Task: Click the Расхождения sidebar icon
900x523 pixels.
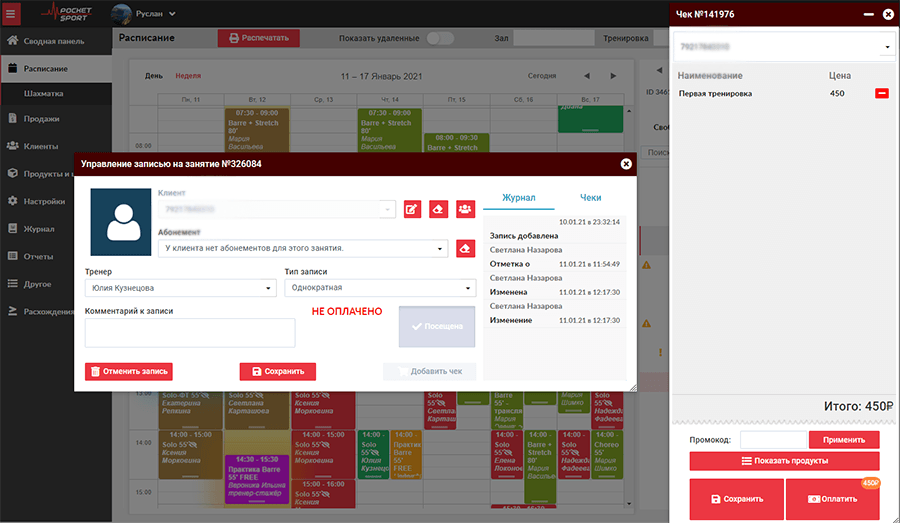Action: click(12, 311)
